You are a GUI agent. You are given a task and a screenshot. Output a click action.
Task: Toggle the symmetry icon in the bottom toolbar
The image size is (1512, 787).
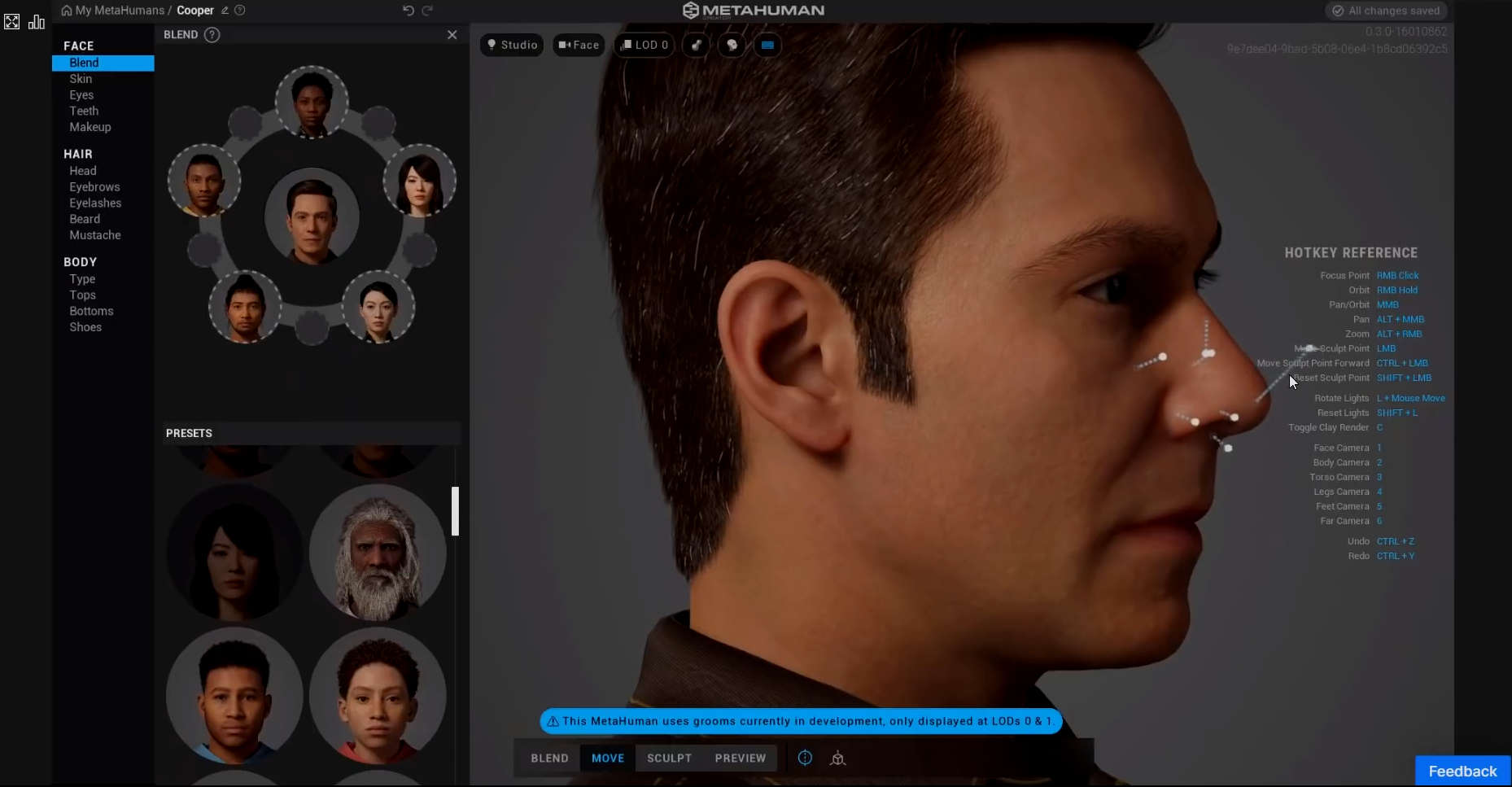(x=805, y=758)
